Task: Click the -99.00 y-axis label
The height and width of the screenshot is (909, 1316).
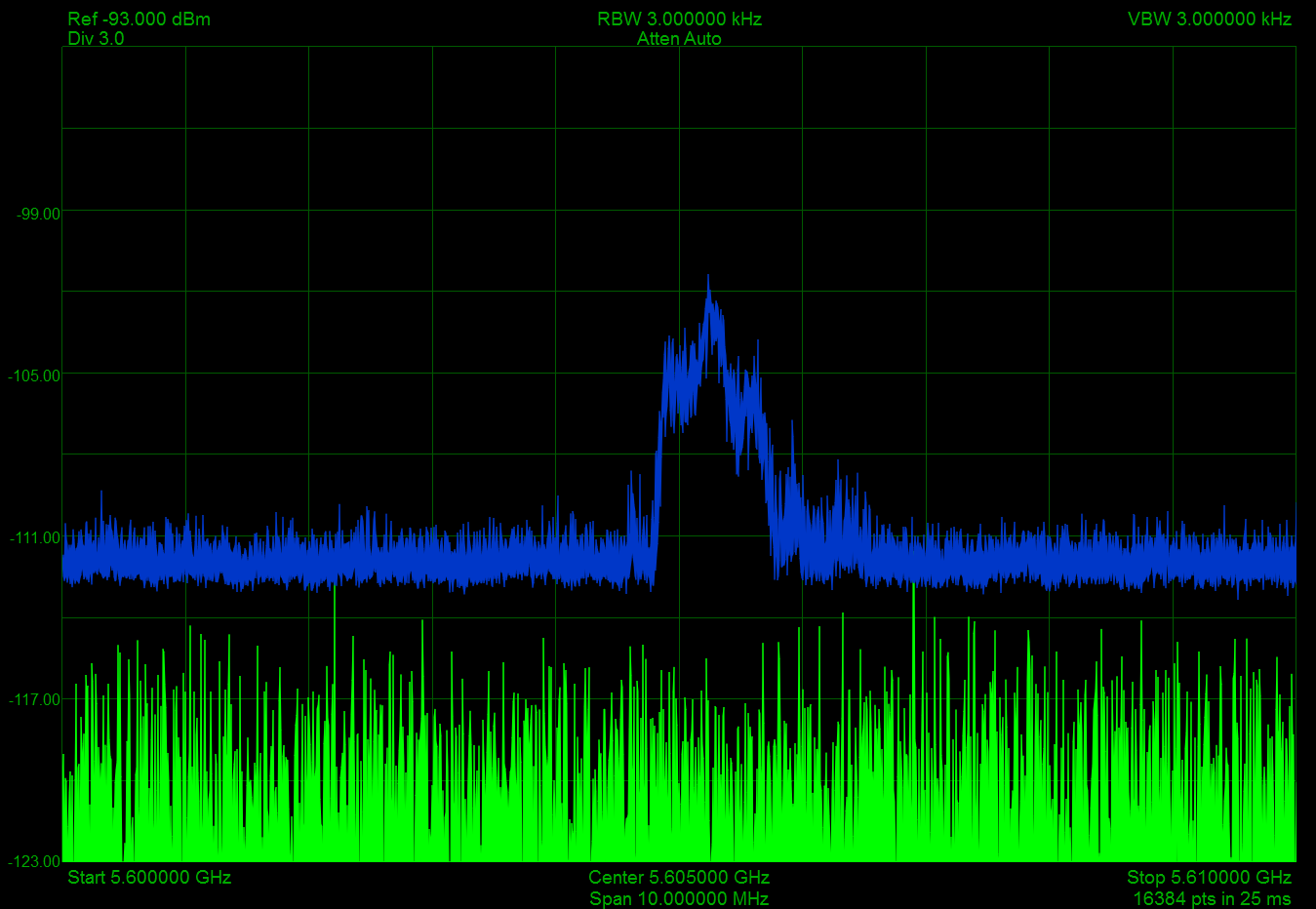Action: (38, 213)
